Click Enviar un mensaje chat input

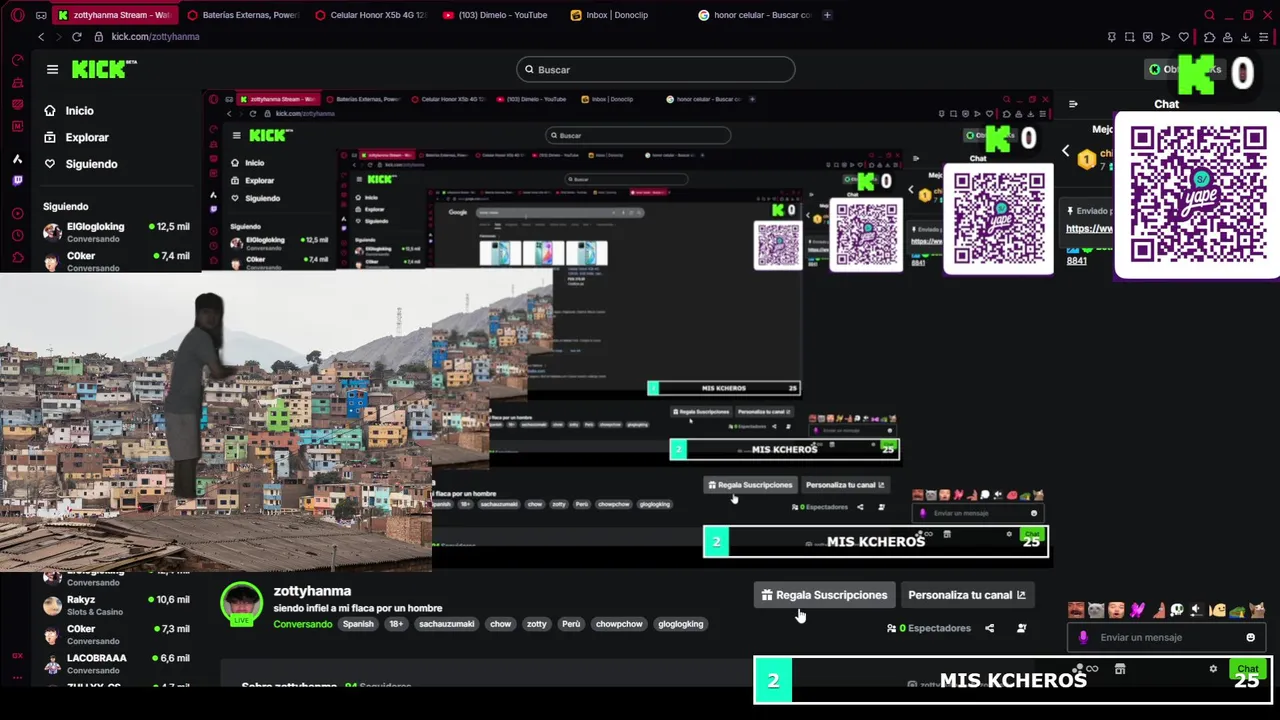tap(1165, 637)
